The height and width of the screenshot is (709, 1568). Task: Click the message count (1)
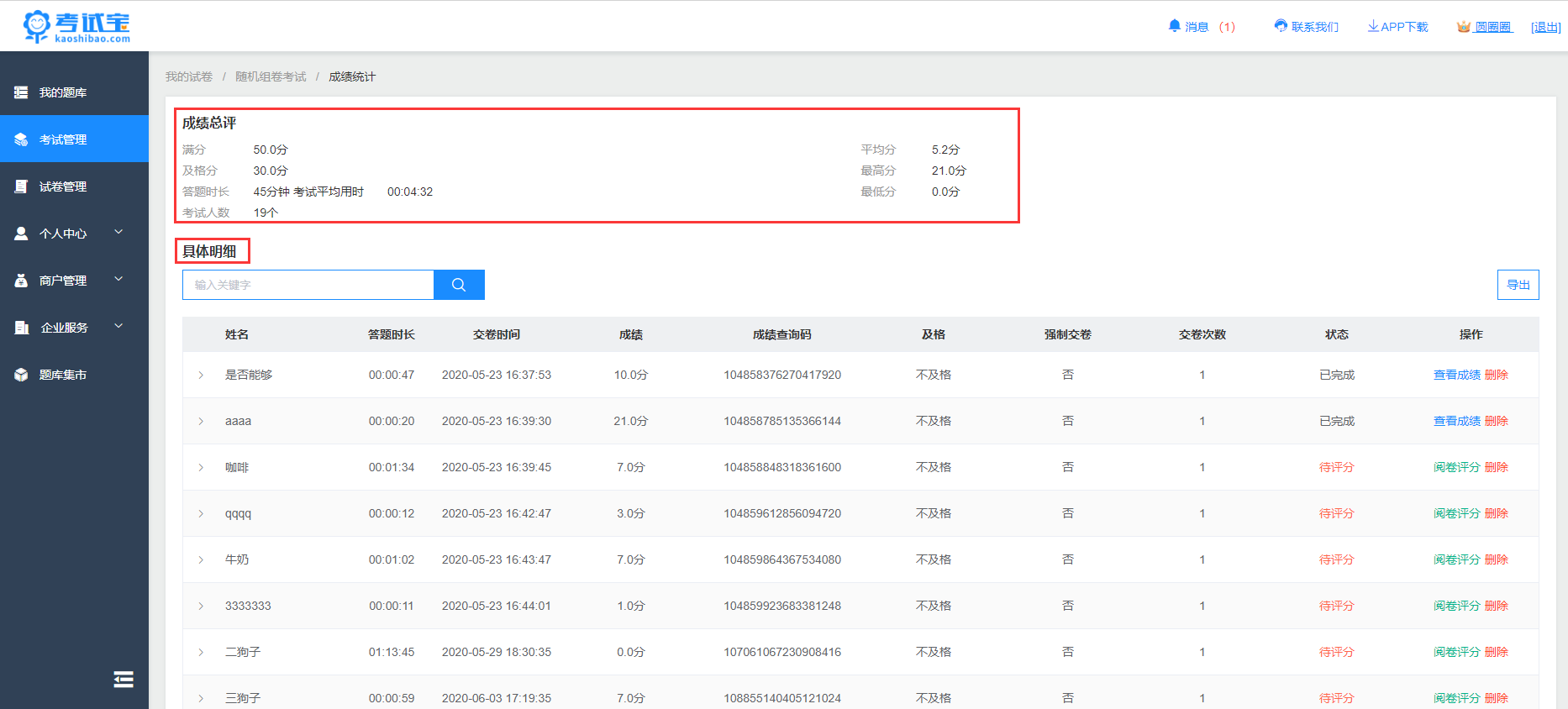click(1228, 27)
